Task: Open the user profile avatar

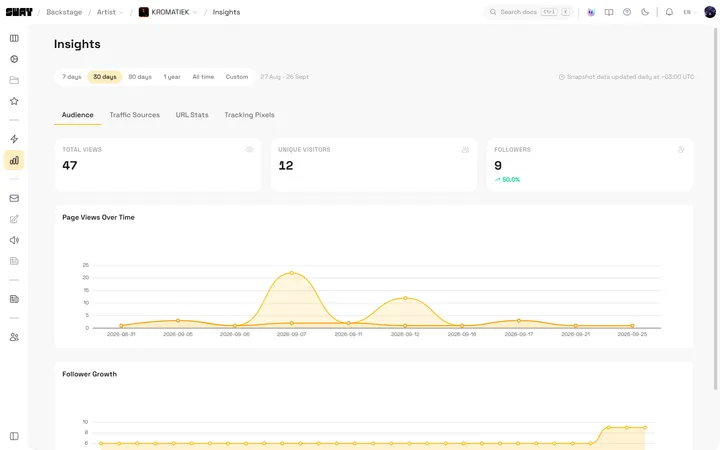Action: [x=710, y=12]
